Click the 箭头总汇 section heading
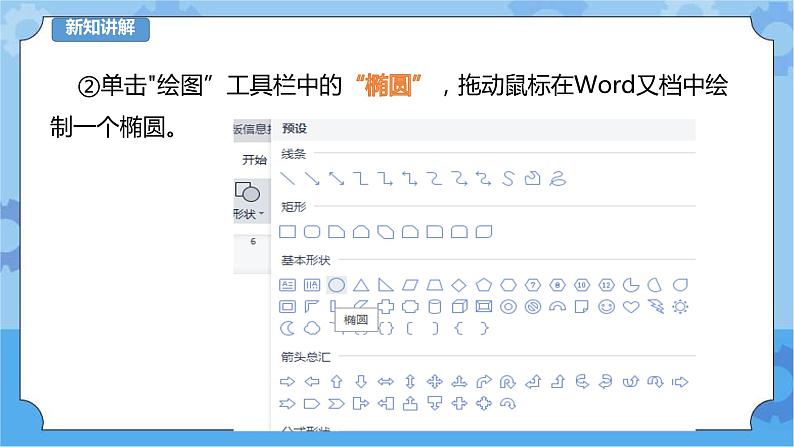 coord(306,357)
